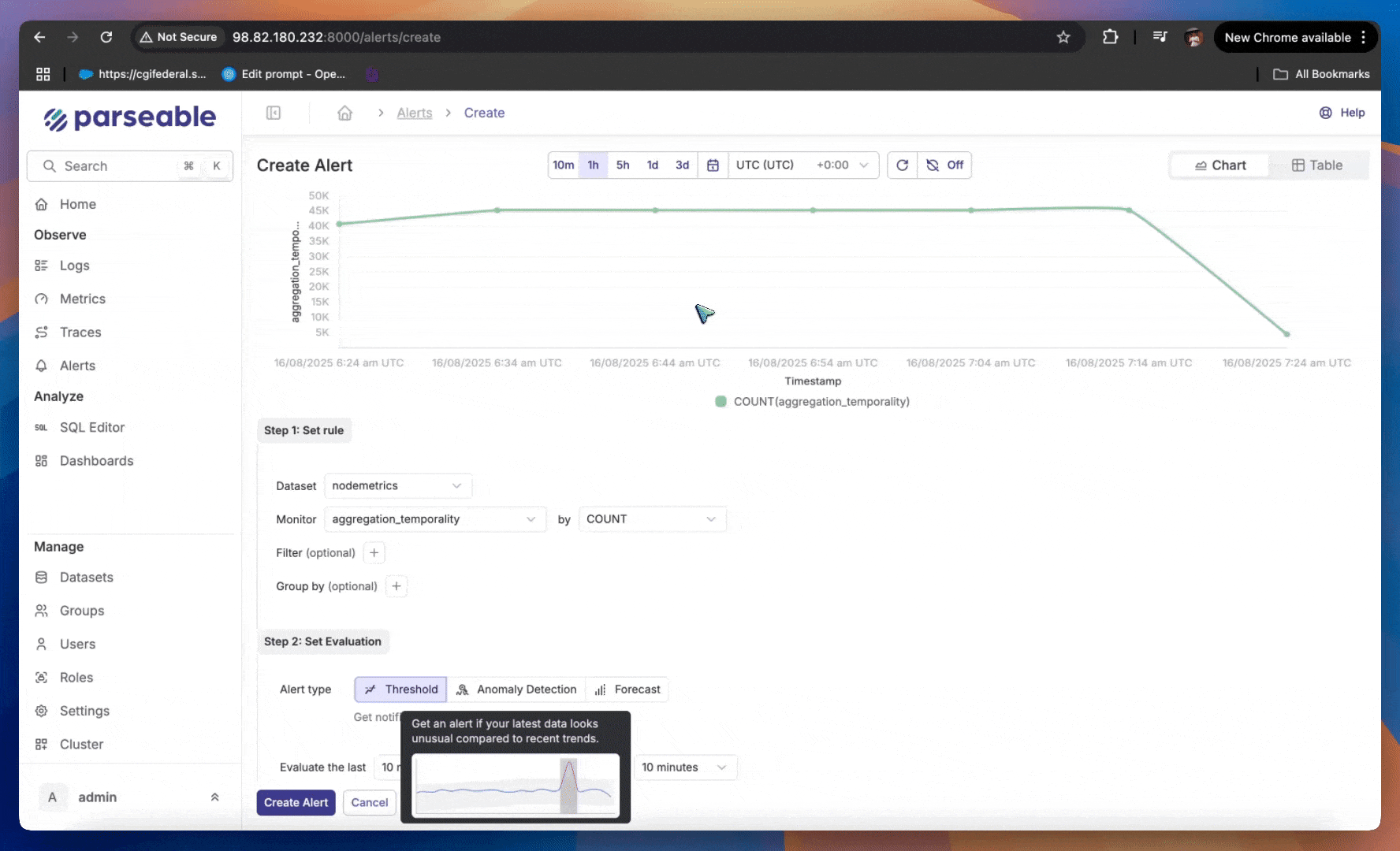
Task: Select Anomaly Detection alert type
Action: pyautogui.click(x=516, y=689)
